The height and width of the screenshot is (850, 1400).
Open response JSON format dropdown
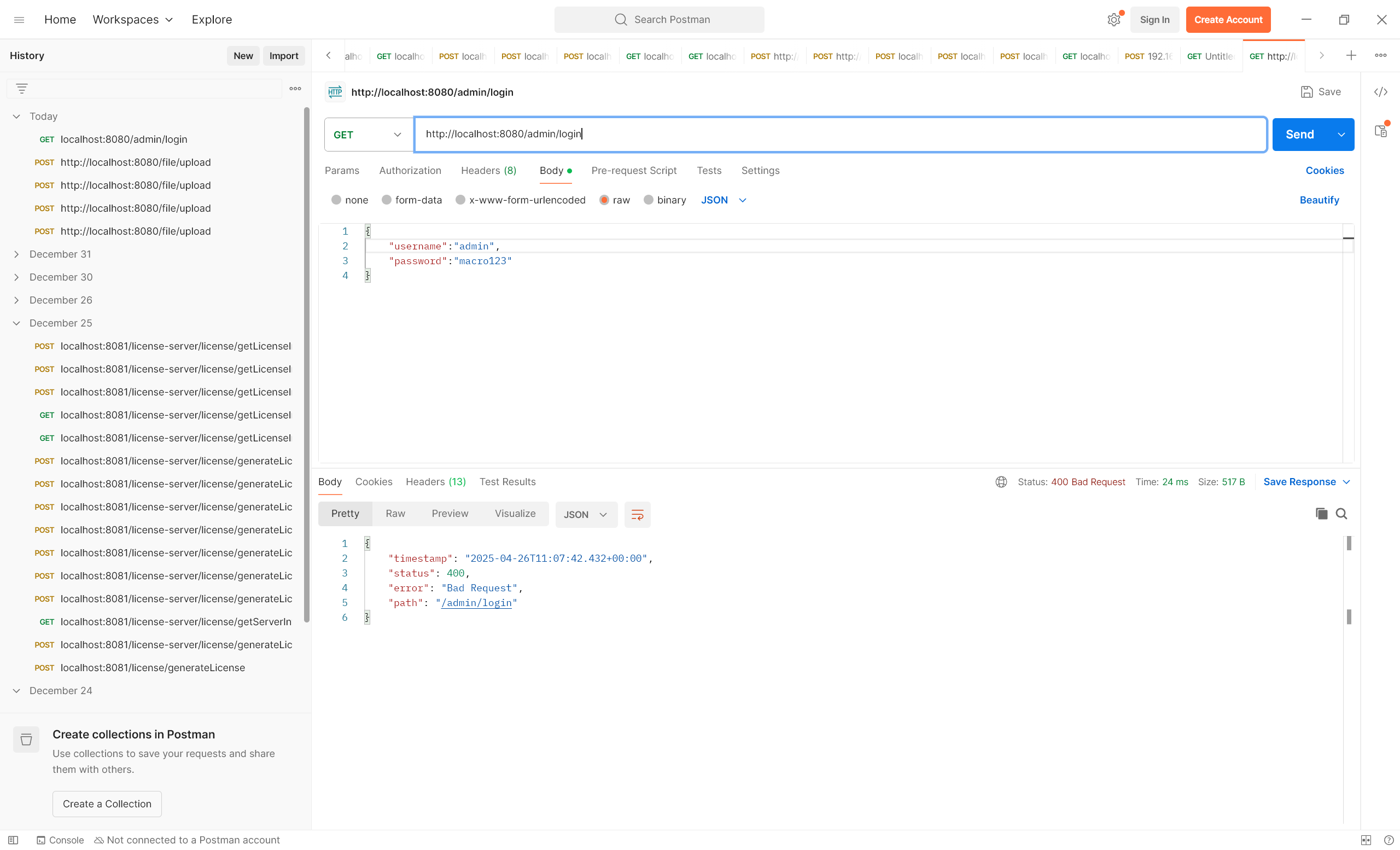pos(586,515)
